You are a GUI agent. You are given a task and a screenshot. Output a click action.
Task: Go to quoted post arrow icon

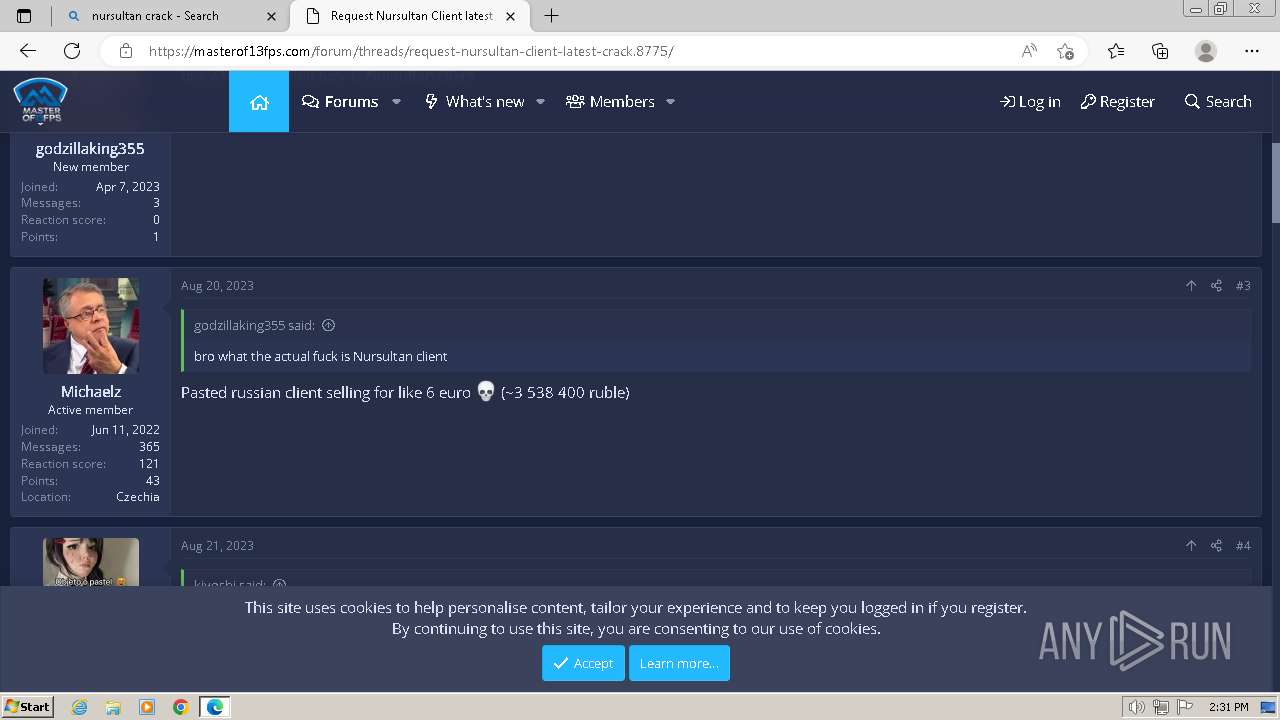tap(328, 325)
